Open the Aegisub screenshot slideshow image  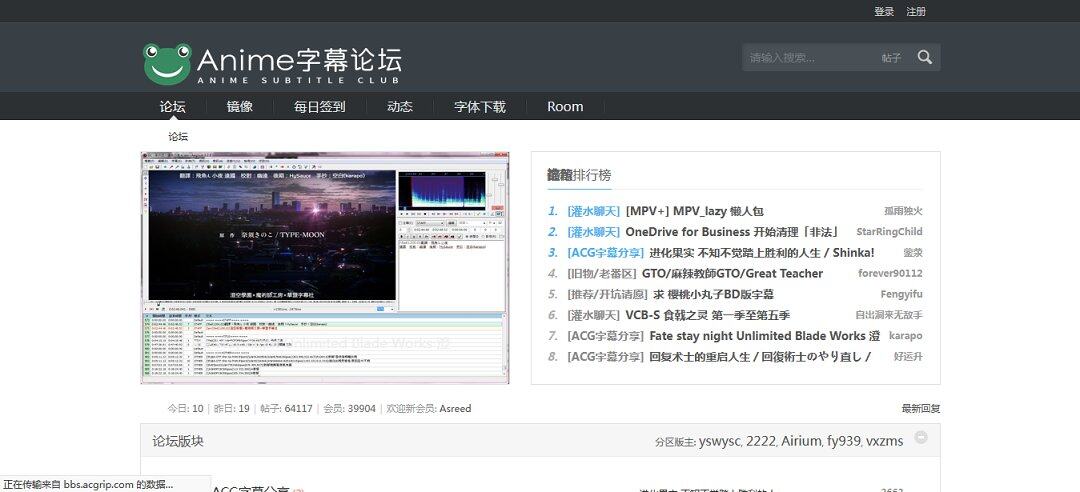click(x=325, y=268)
